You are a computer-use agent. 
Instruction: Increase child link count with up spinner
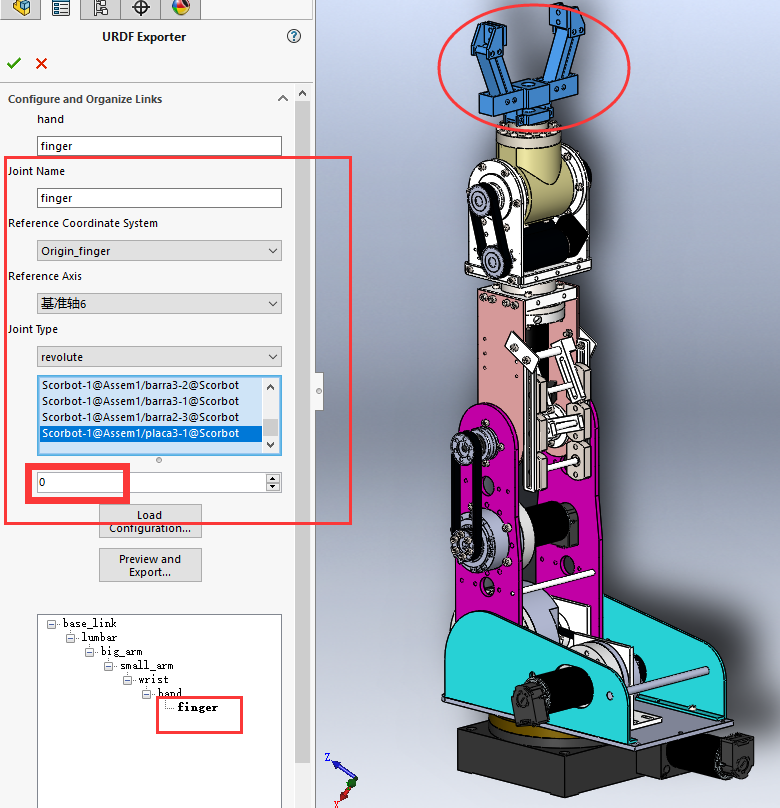[273, 478]
